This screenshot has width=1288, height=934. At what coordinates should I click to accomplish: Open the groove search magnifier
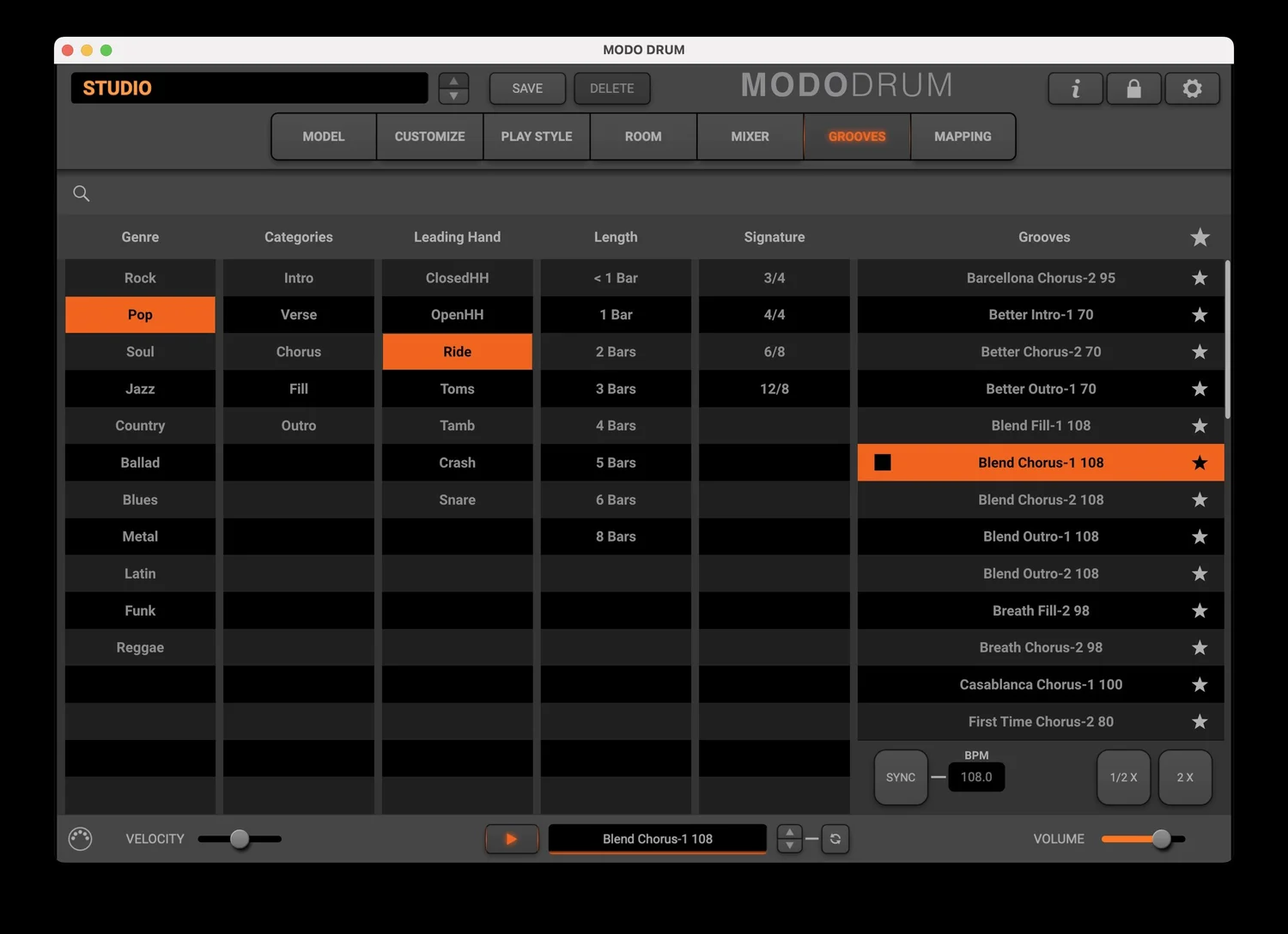[x=81, y=193]
